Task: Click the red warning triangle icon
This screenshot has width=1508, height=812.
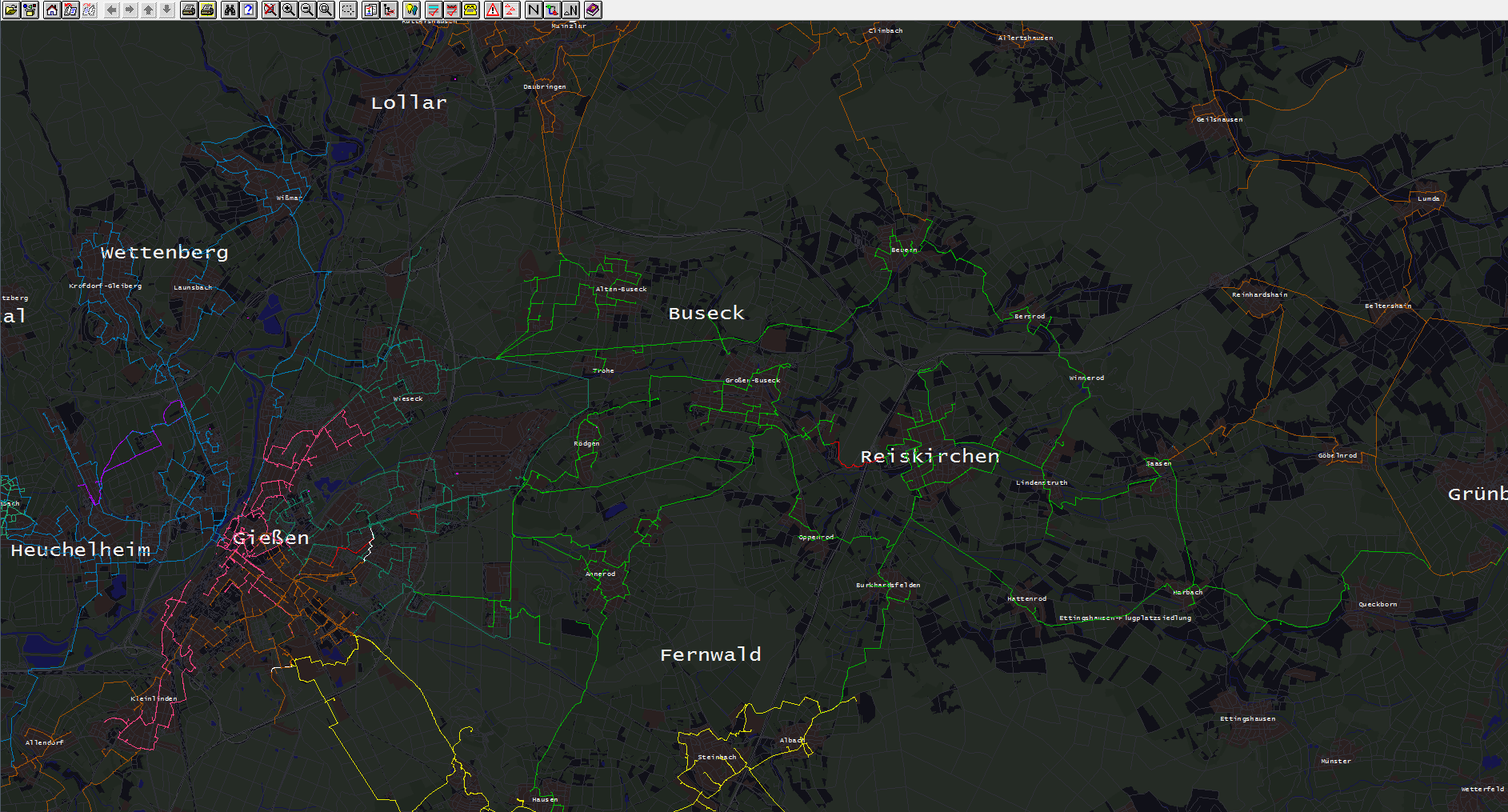Action: (493, 10)
